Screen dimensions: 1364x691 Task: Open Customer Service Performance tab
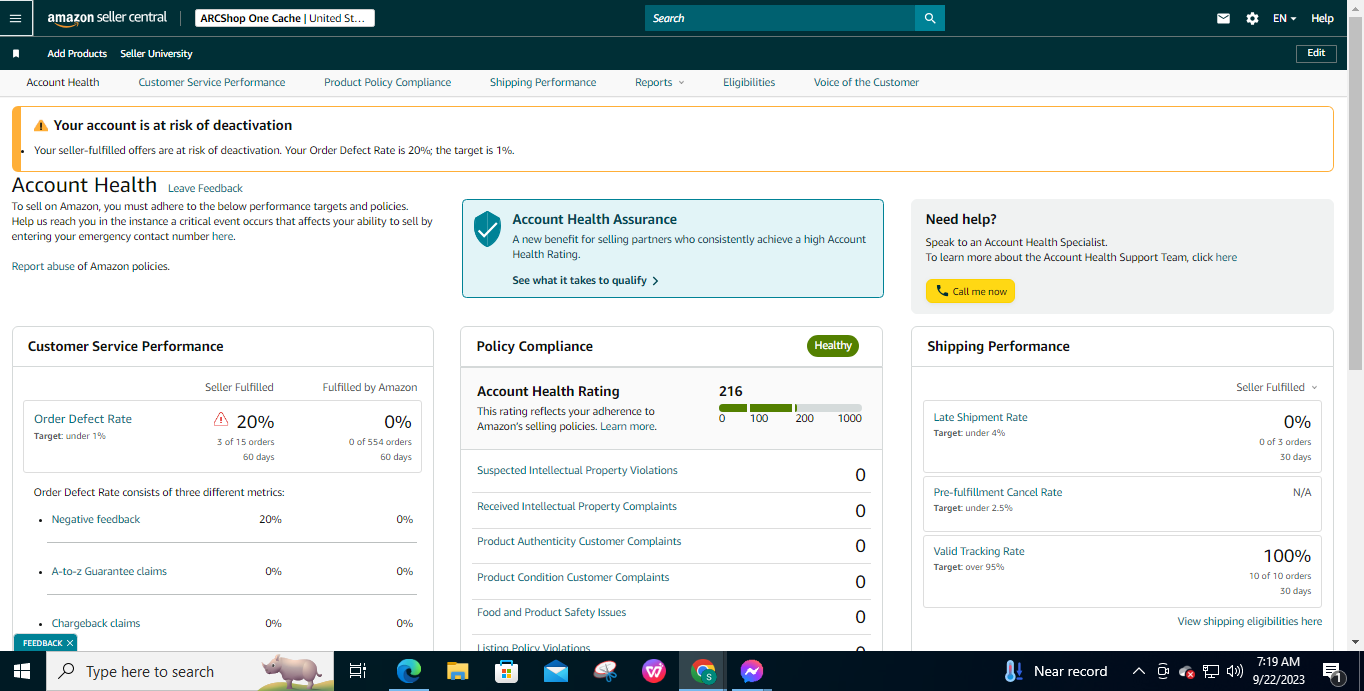[212, 82]
